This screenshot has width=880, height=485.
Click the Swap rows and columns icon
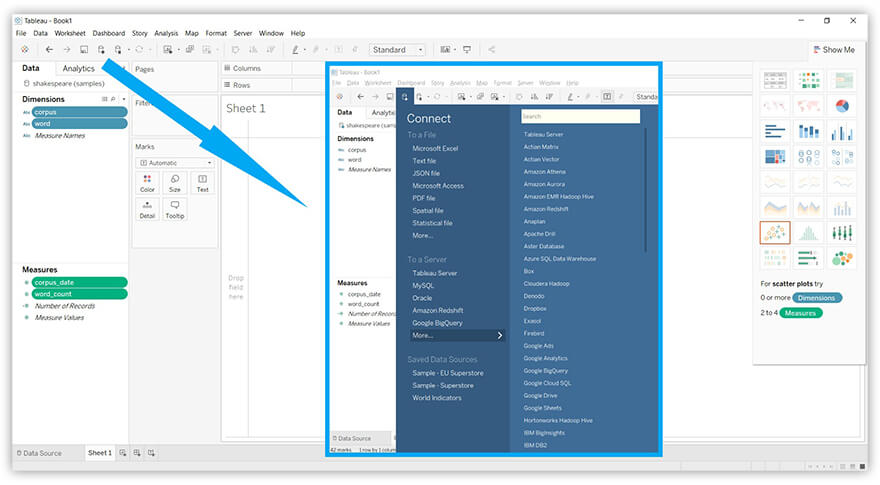236,49
